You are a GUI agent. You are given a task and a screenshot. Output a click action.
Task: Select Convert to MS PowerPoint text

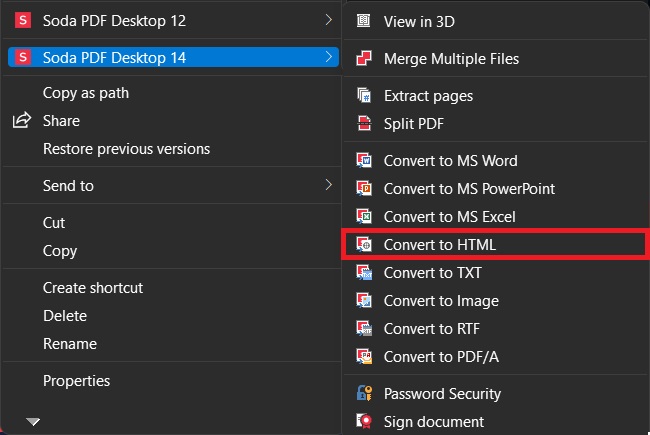pyautogui.click(x=469, y=189)
